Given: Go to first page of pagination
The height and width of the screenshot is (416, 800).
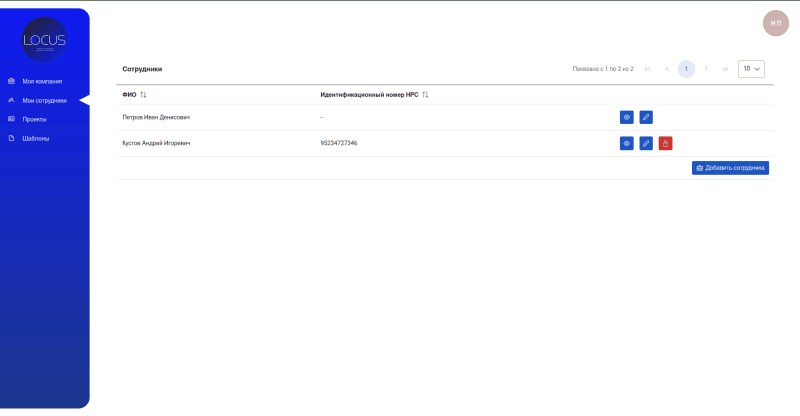Looking at the screenshot, I should coord(647,69).
